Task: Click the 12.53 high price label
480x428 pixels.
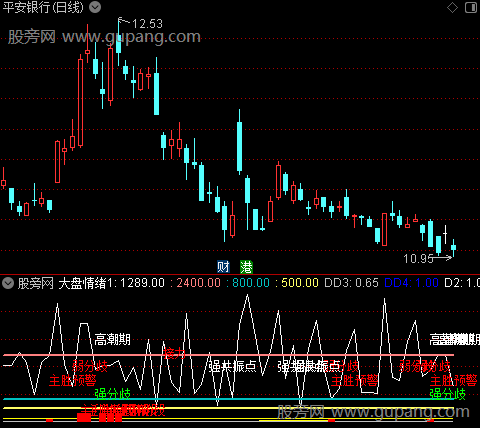Action: [147, 24]
